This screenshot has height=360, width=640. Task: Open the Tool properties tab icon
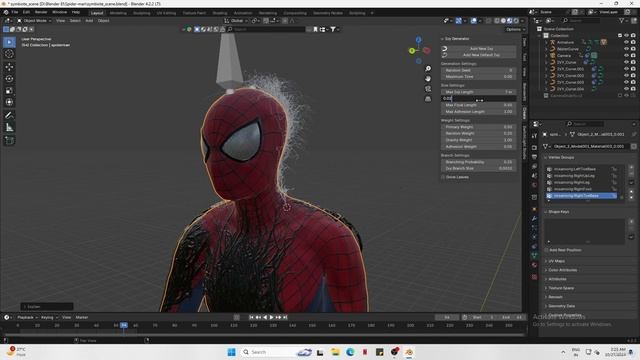click(x=534, y=136)
